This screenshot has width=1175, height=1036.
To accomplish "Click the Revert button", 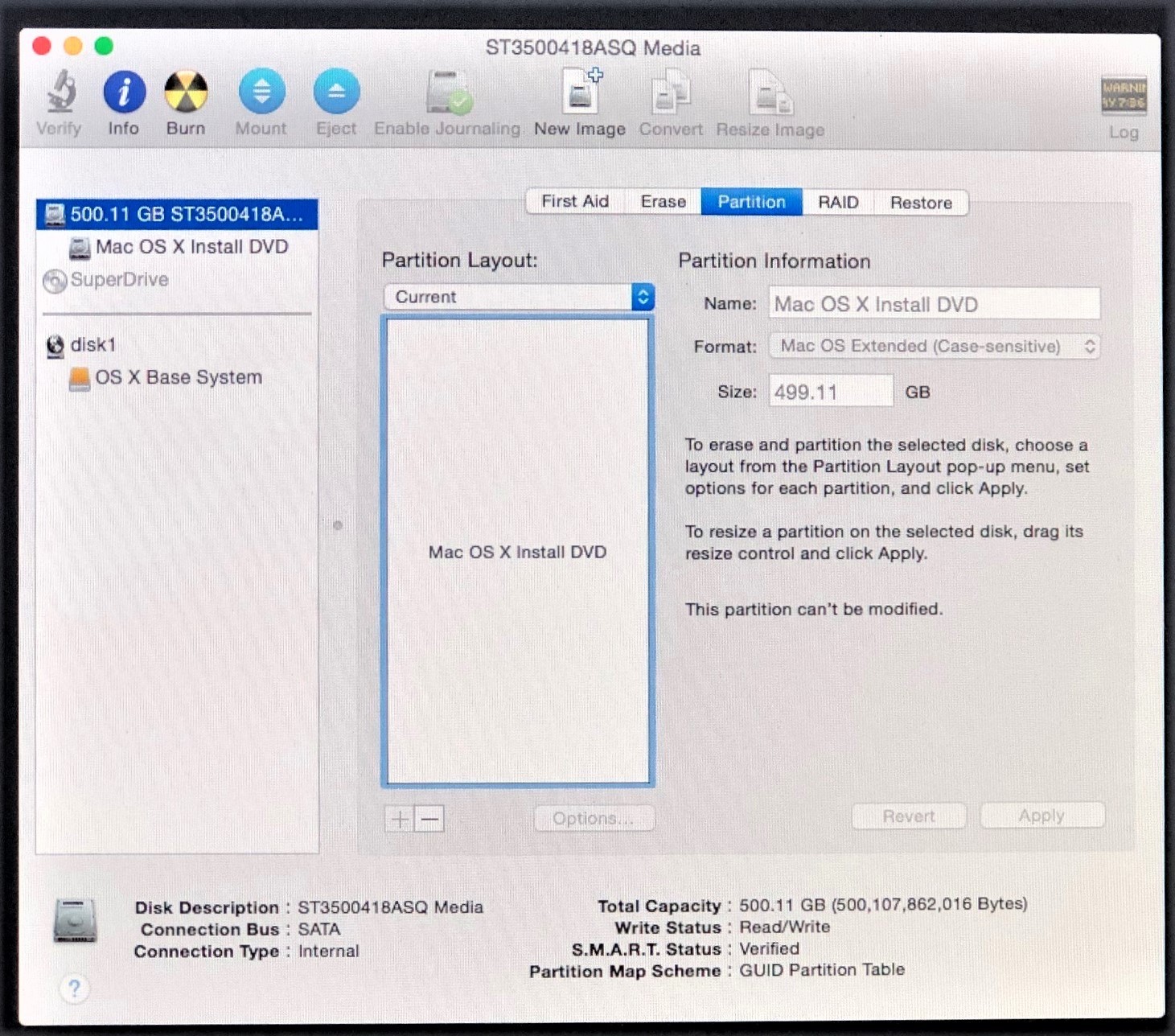I will 909,816.
